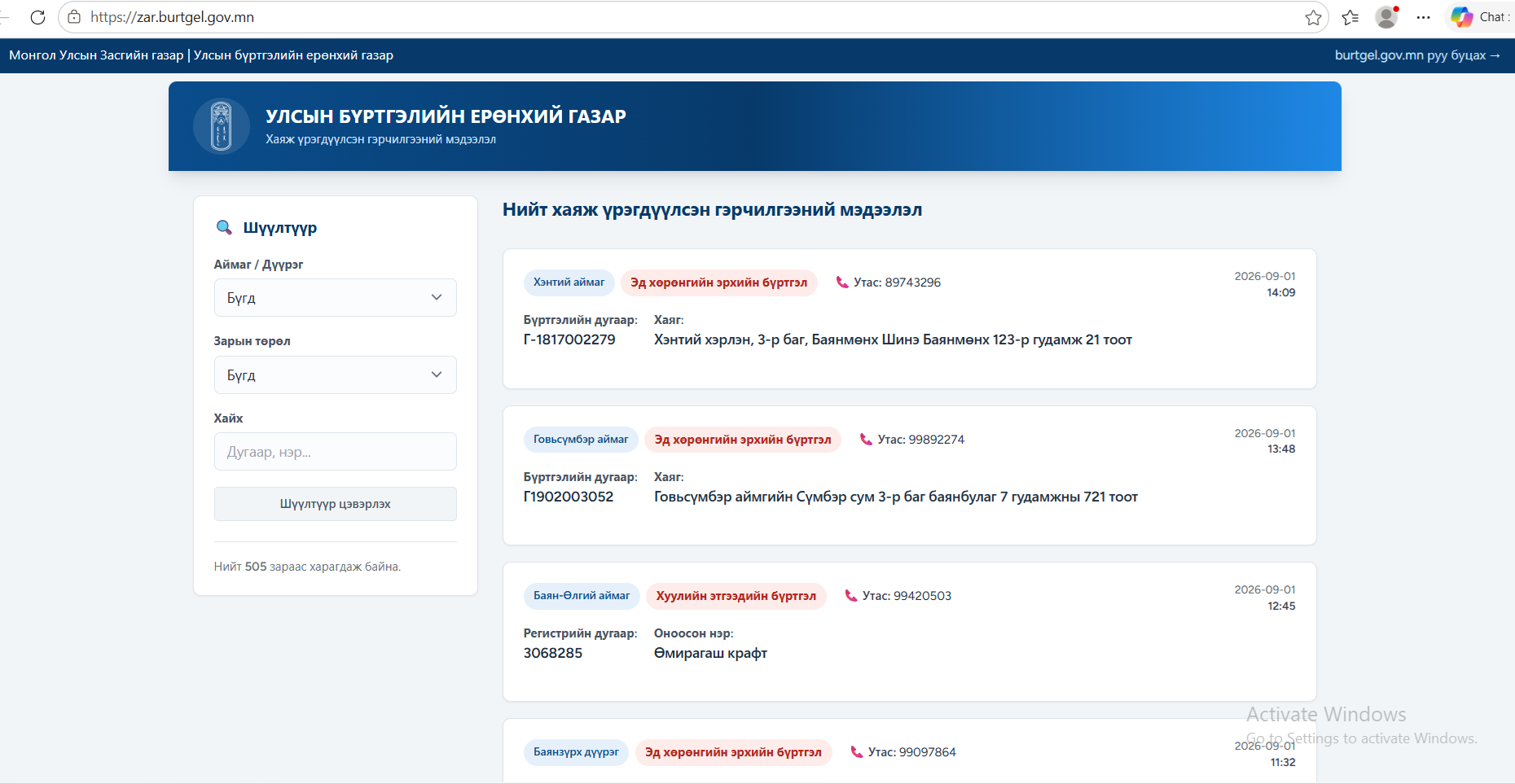Click phone number Утас: 99097864
The height and width of the screenshot is (784, 1515).
[x=911, y=752]
